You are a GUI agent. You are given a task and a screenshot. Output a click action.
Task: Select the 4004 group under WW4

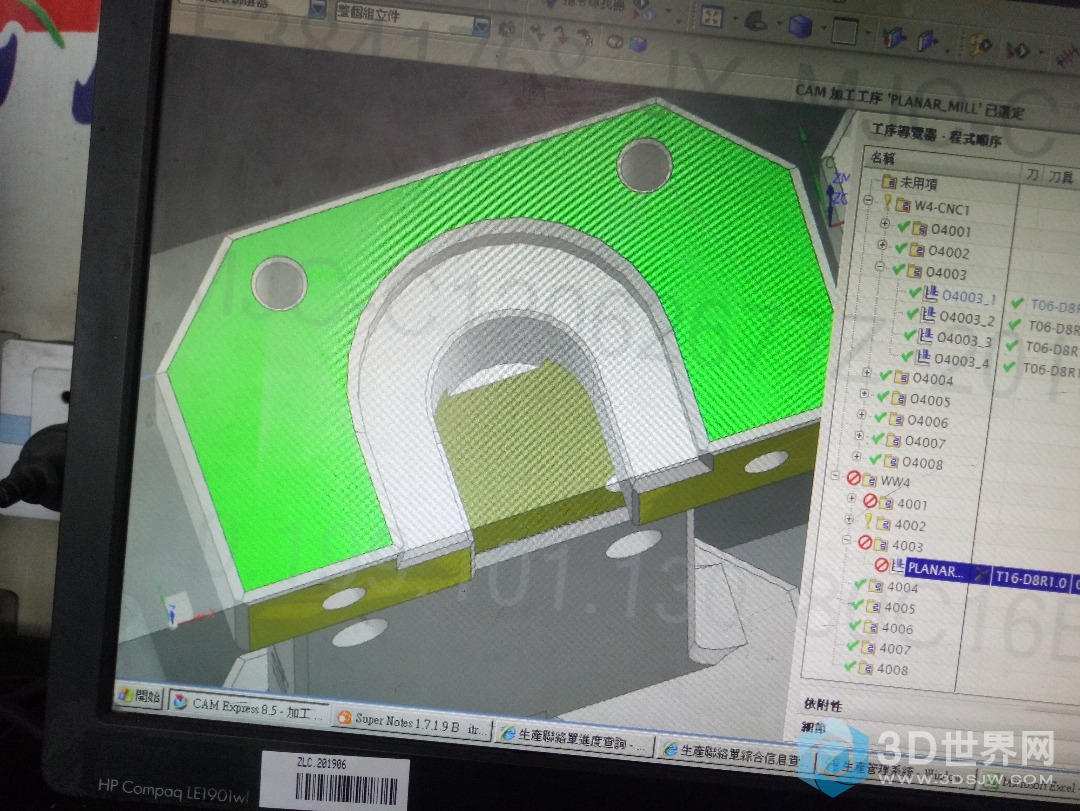click(x=902, y=587)
